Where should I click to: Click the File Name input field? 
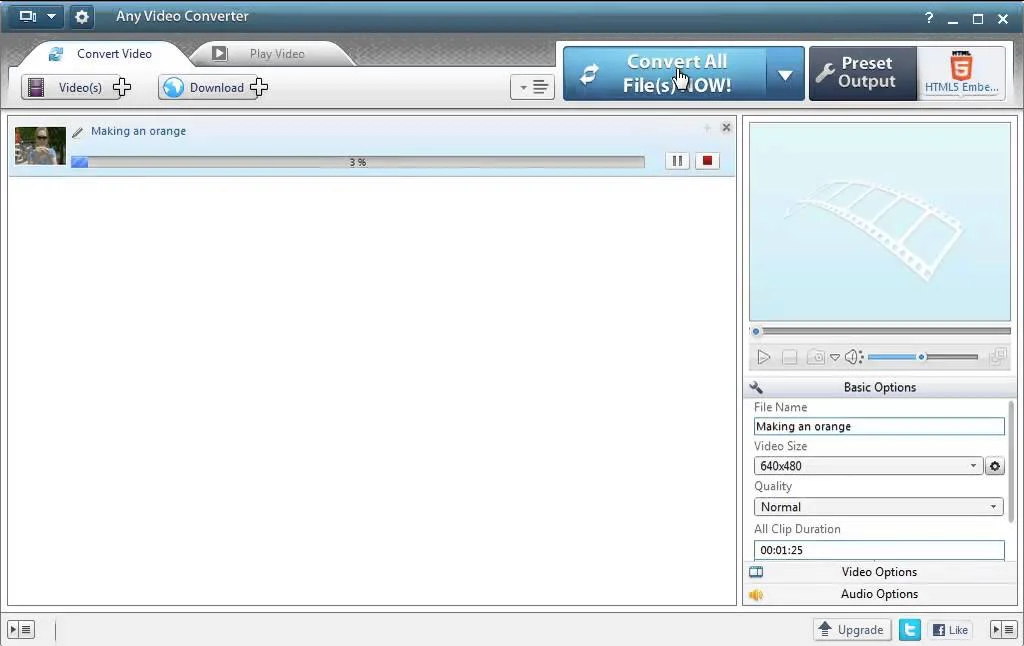point(879,427)
